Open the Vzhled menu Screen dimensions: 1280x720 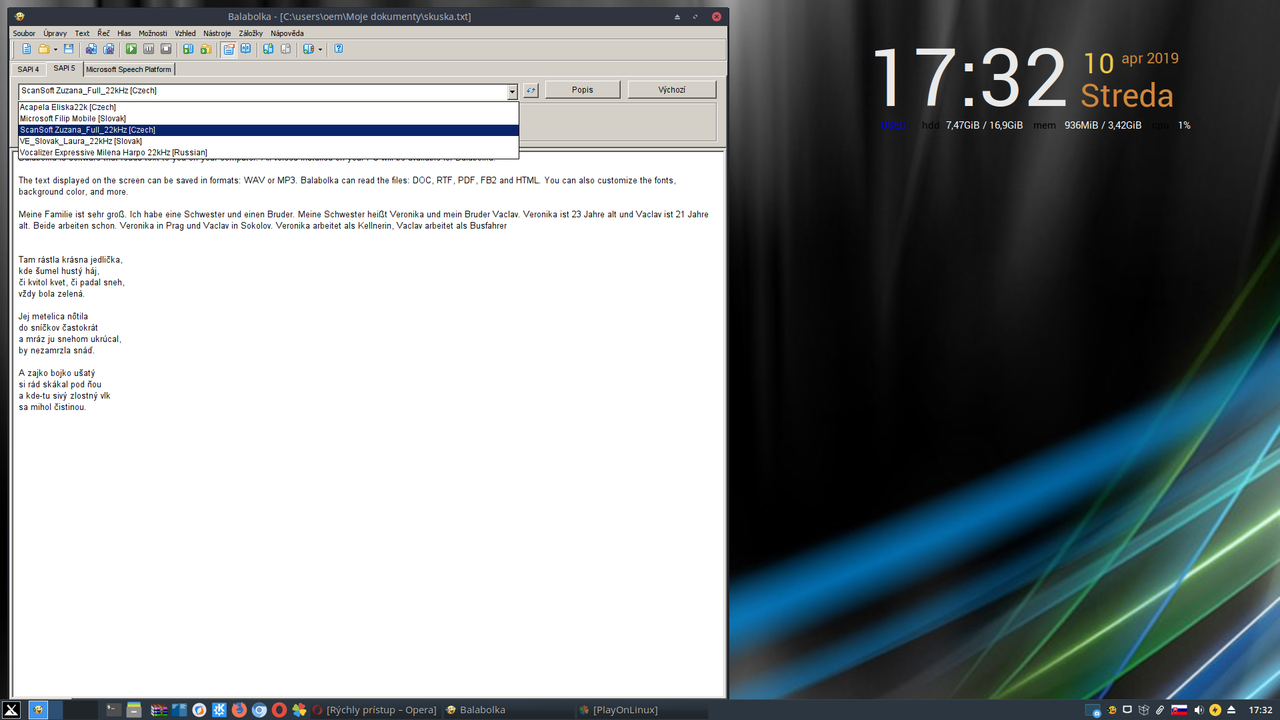185,33
